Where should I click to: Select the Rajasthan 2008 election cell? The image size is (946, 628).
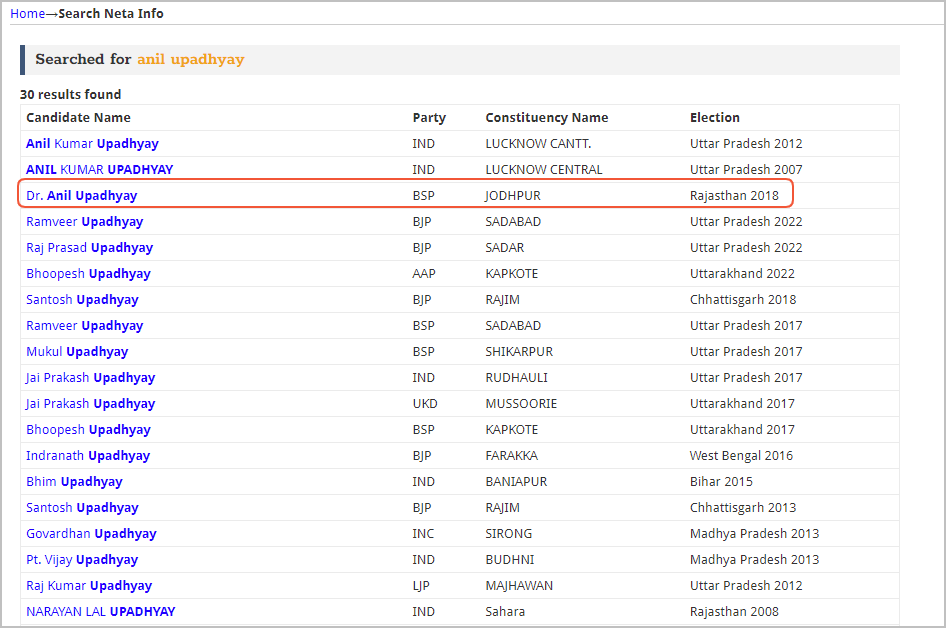click(734, 611)
